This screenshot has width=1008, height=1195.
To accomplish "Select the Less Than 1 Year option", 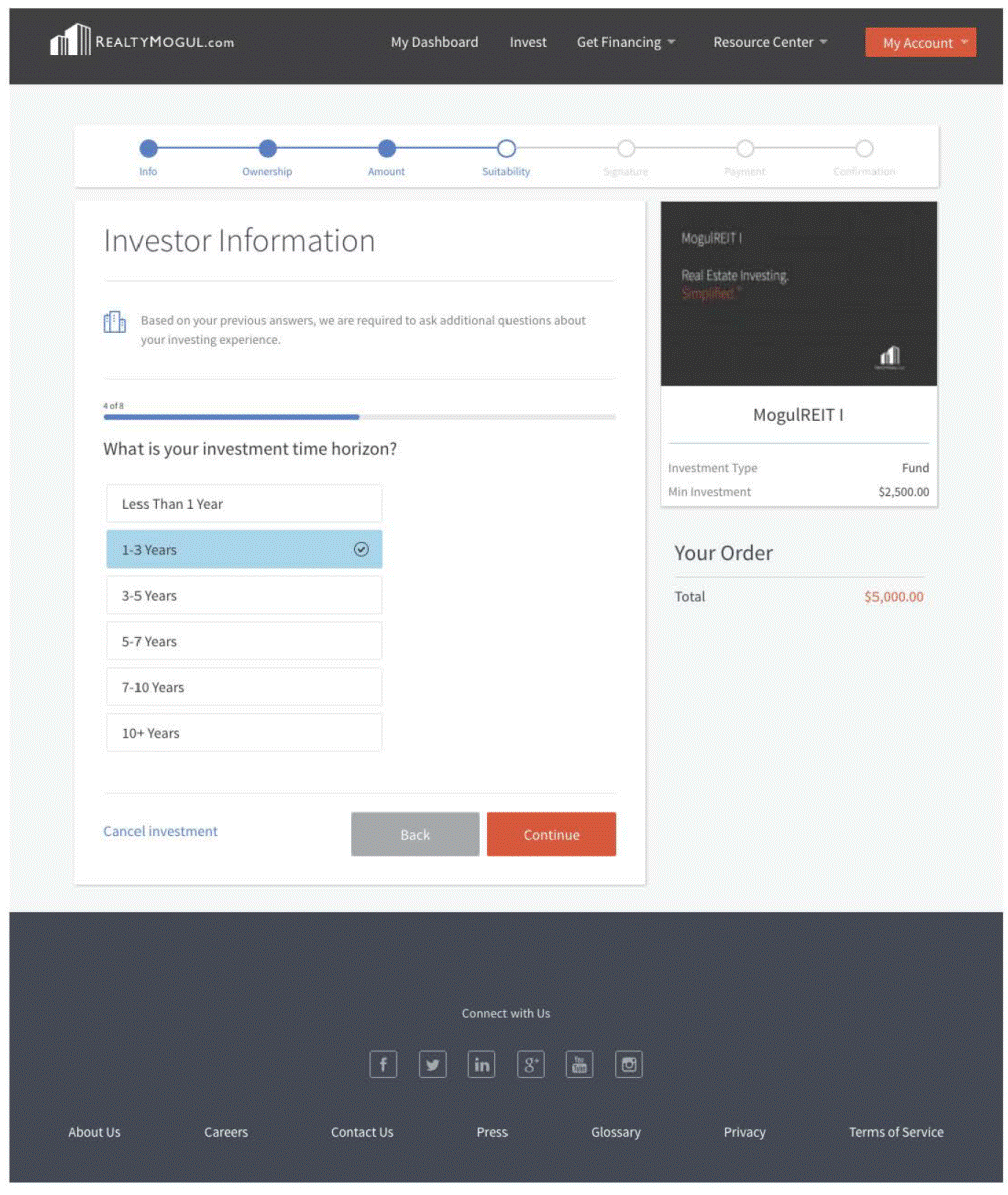I will [244, 504].
